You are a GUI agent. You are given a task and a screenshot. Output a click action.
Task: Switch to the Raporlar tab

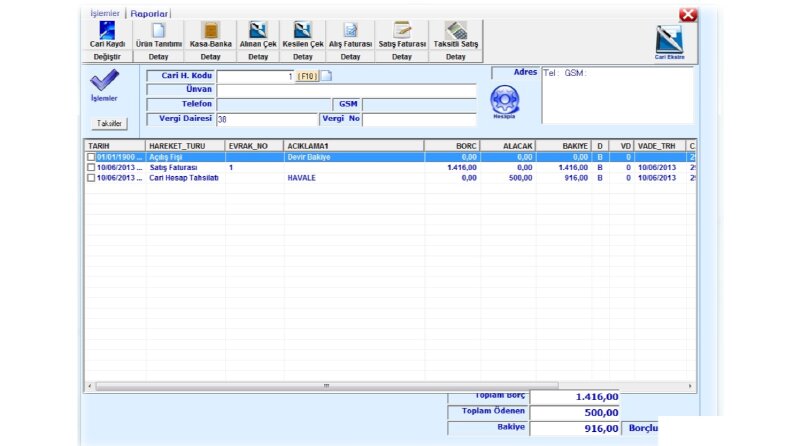click(149, 14)
